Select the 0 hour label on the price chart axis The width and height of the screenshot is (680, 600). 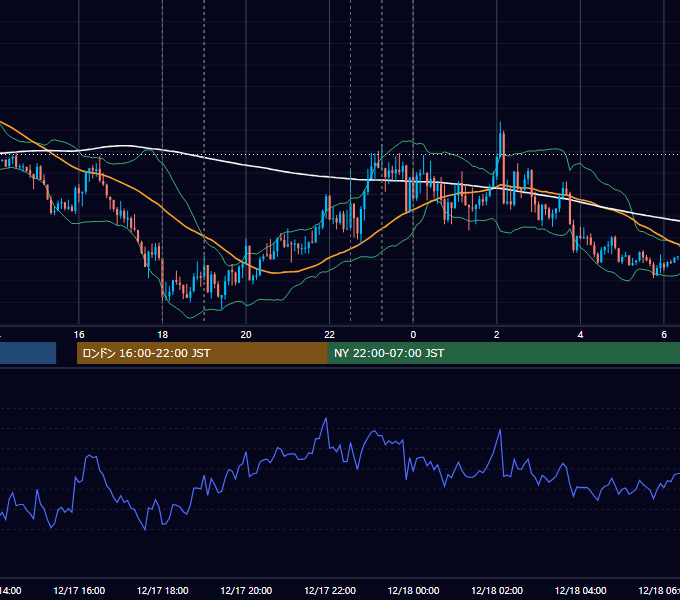coord(413,335)
